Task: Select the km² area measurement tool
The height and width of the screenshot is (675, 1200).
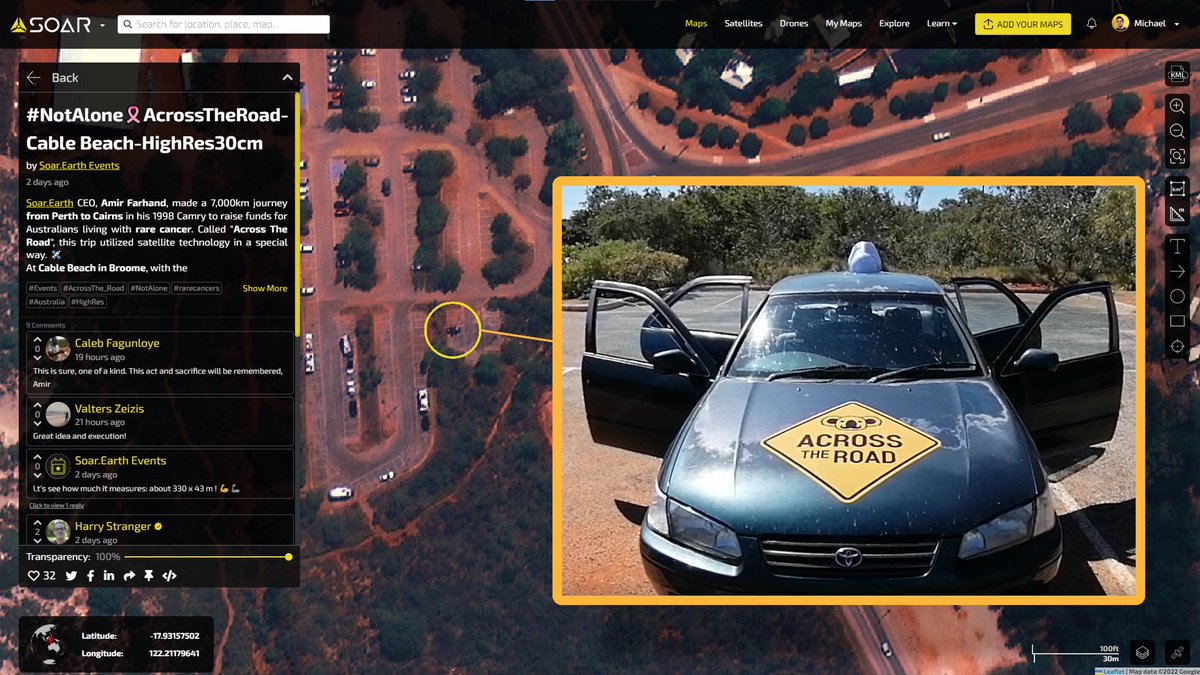Action: coord(1177,189)
